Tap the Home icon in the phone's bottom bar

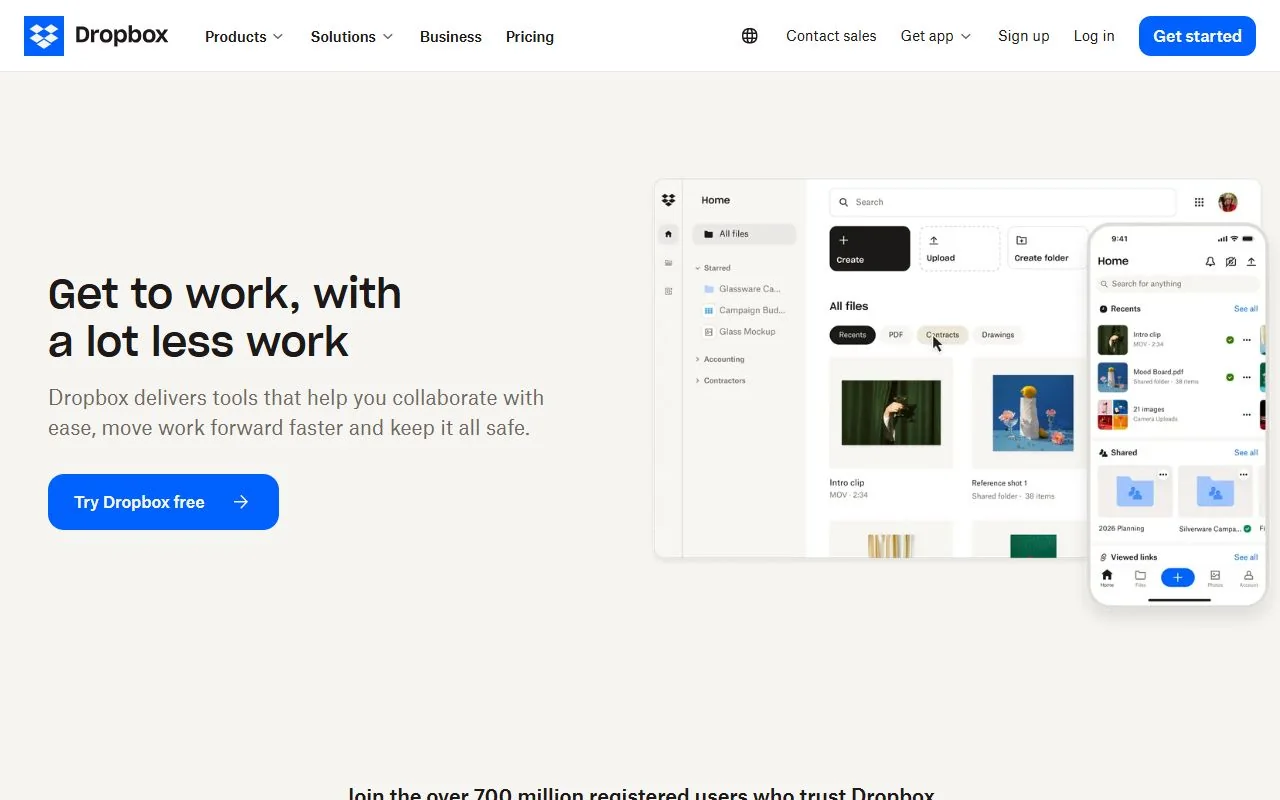click(1107, 577)
